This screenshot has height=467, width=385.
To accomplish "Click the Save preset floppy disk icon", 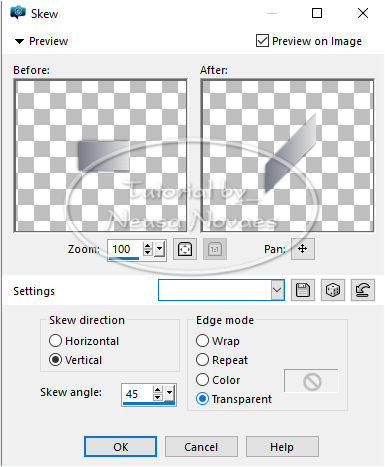I will tap(303, 290).
